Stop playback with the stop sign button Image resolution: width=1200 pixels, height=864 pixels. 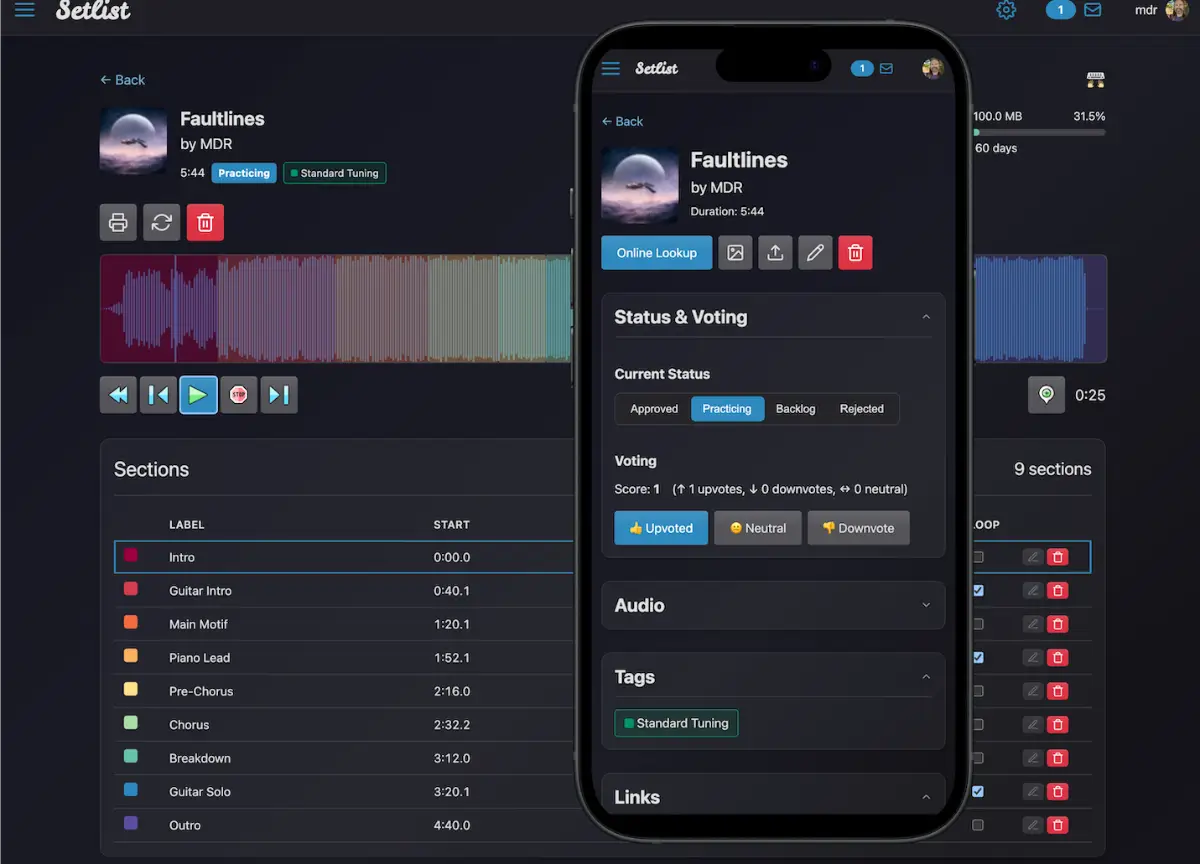tap(239, 395)
